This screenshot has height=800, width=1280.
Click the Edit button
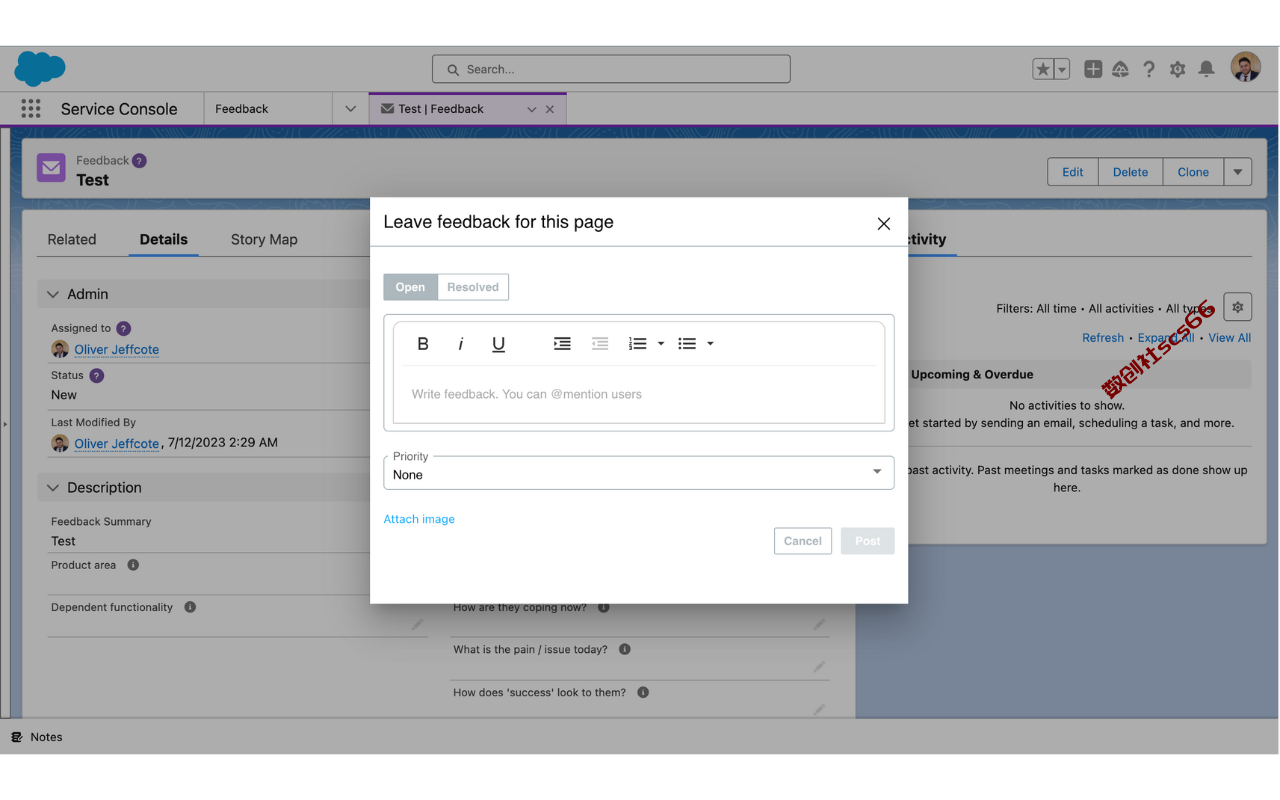pos(1073,172)
